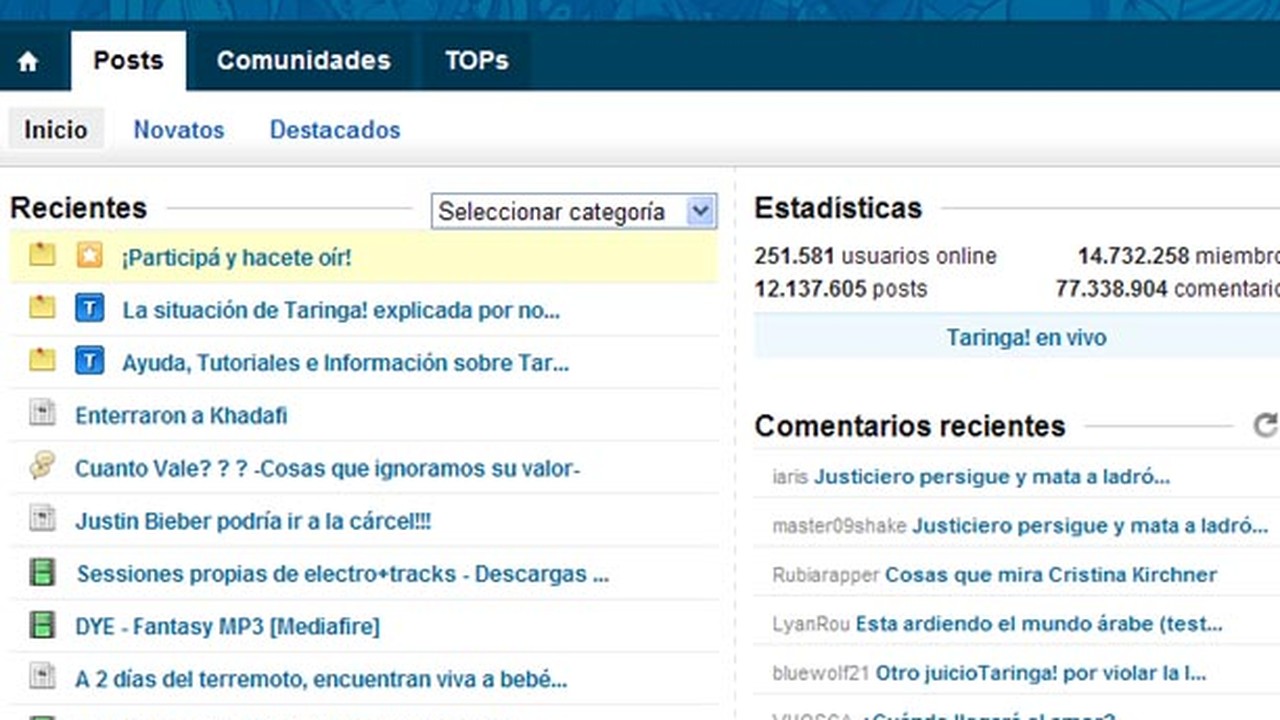
Task: Click the green MP3 icon on "DYE - Fantasy MP3"
Action: [41, 624]
